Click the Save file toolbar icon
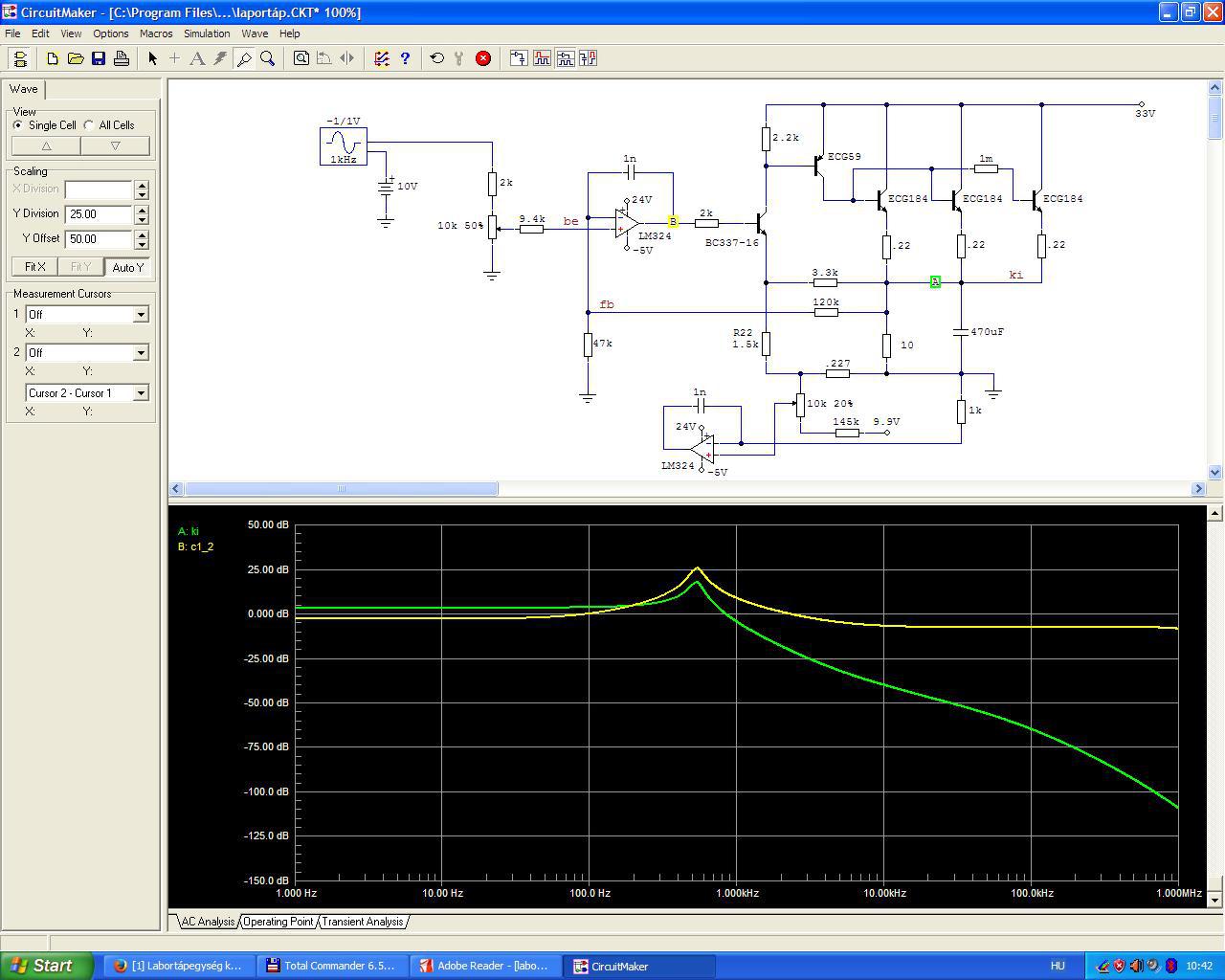The image size is (1225, 980). click(x=99, y=58)
